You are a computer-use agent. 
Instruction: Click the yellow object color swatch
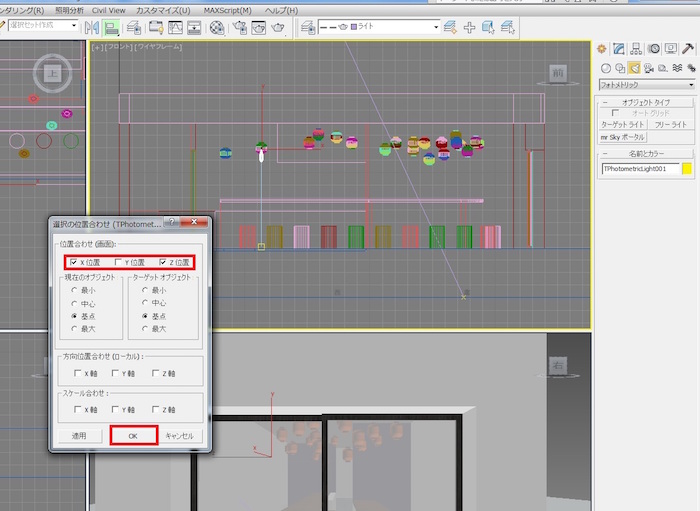pos(687,170)
